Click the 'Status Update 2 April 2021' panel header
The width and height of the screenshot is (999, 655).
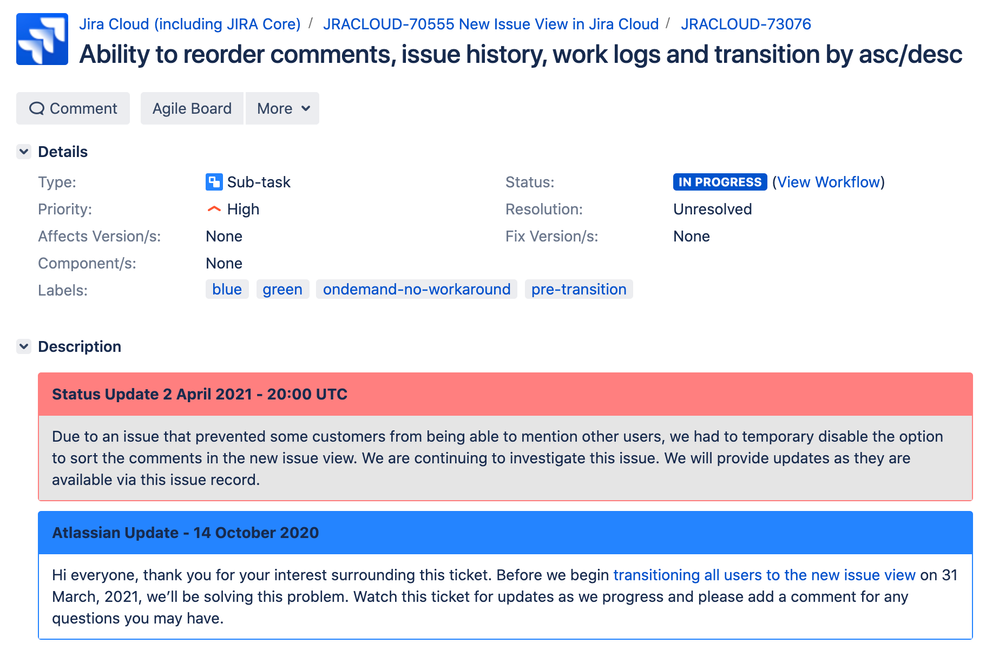[x=505, y=394]
